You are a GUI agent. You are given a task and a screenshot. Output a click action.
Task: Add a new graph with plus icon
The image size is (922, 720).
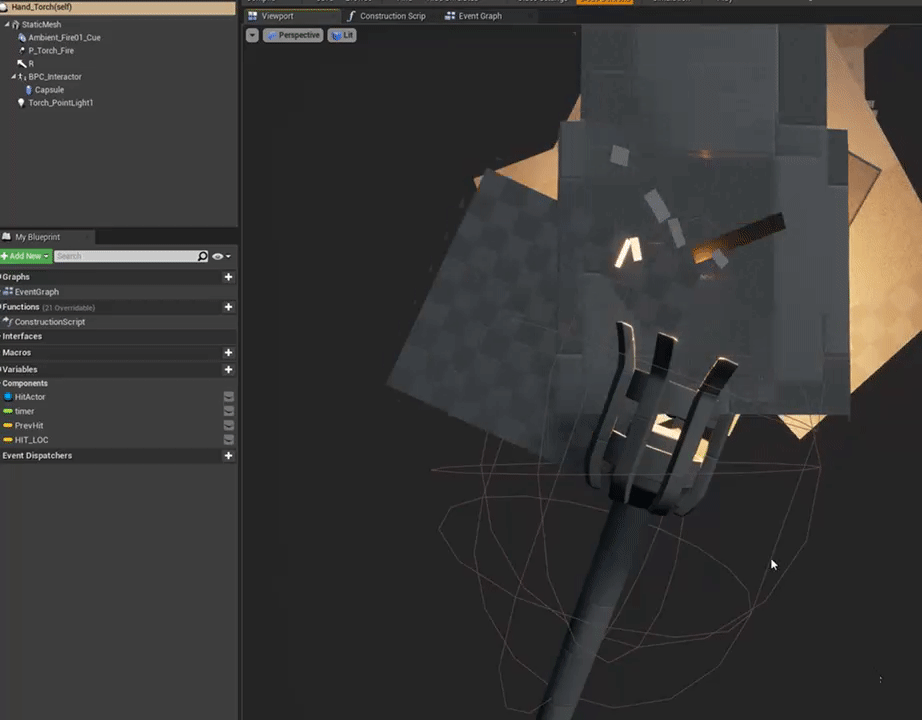pyautogui.click(x=228, y=277)
